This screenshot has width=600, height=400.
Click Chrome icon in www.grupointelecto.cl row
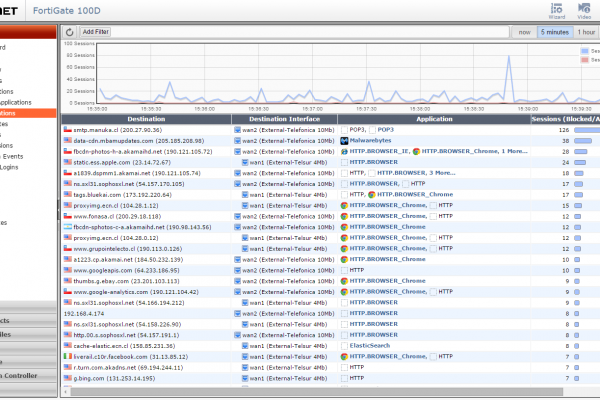click(x=344, y=249)
